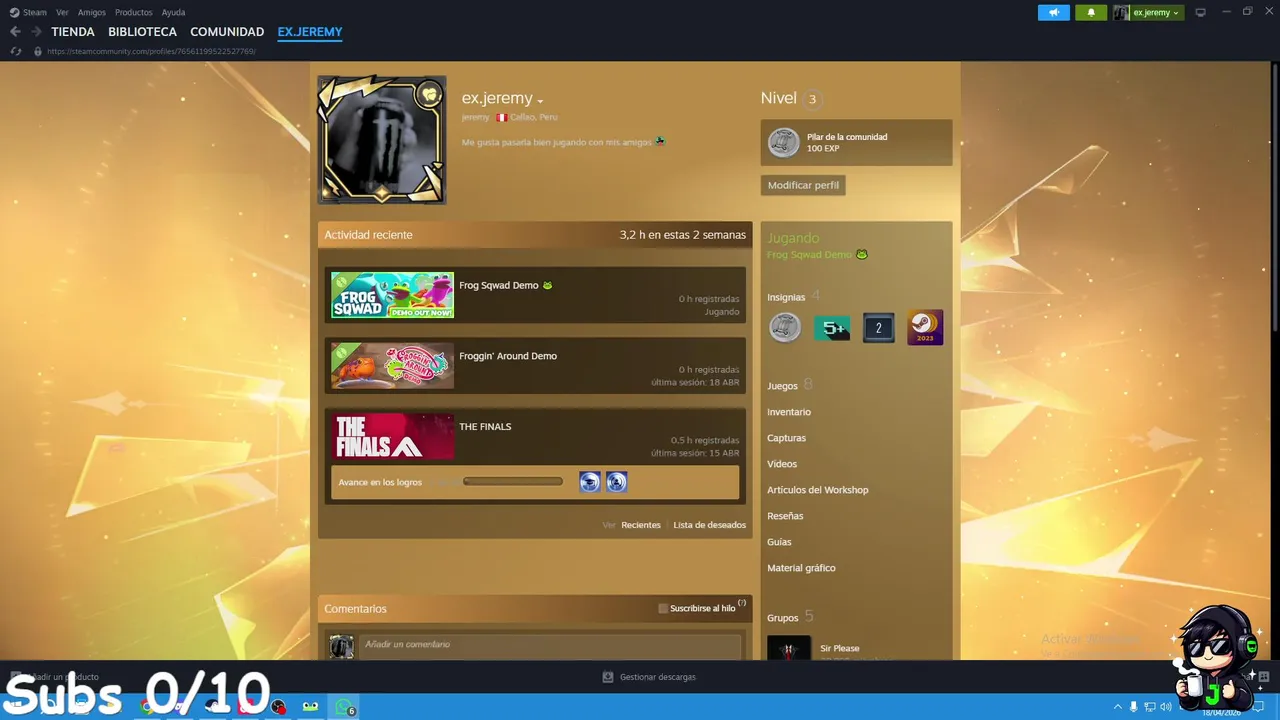This screenshot has width=1280, height=720.
Task: Open the Reseñas link
Action: [x=785, y=516]
